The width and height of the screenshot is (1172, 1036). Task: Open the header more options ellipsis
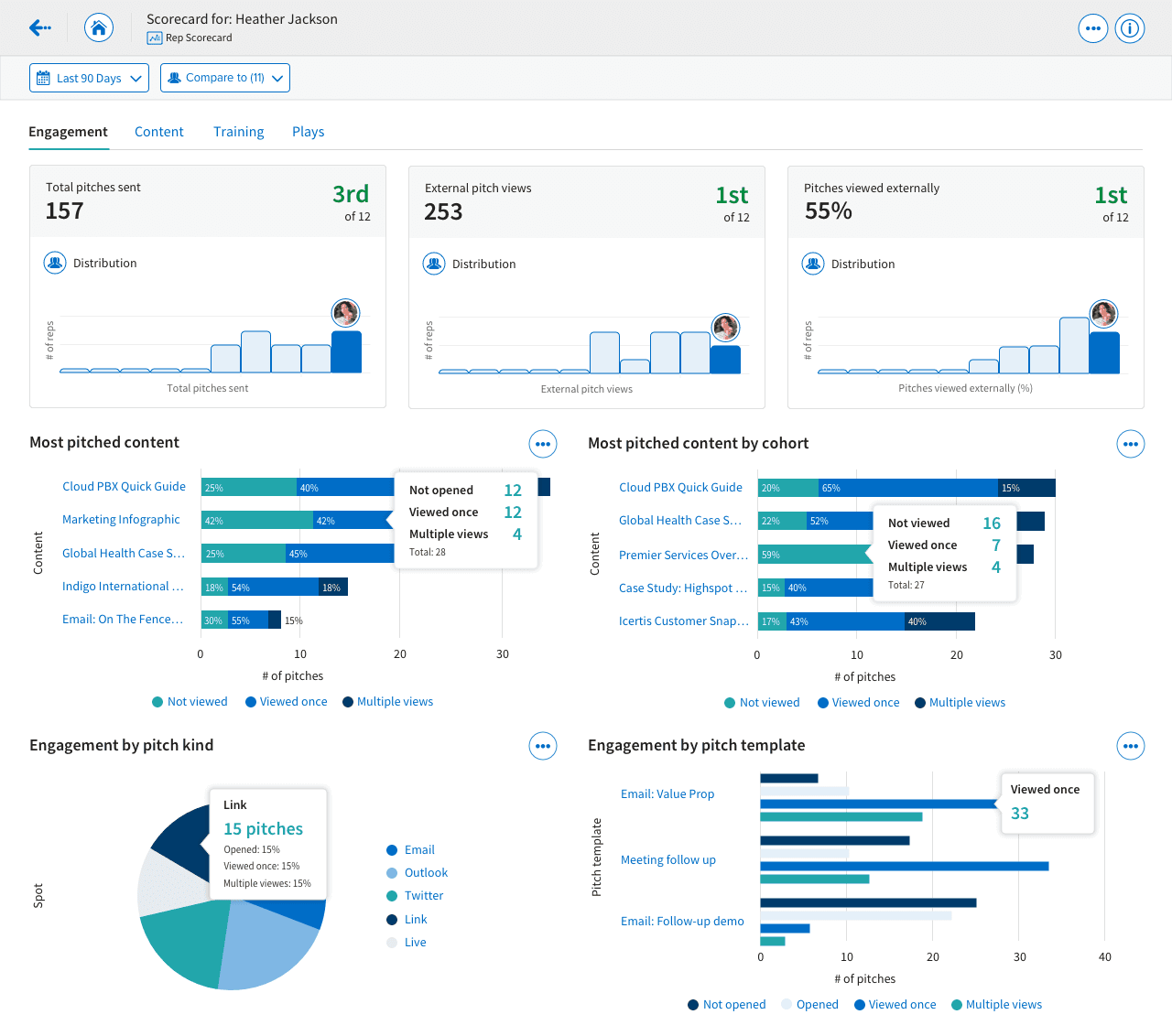coord(1093,28)
